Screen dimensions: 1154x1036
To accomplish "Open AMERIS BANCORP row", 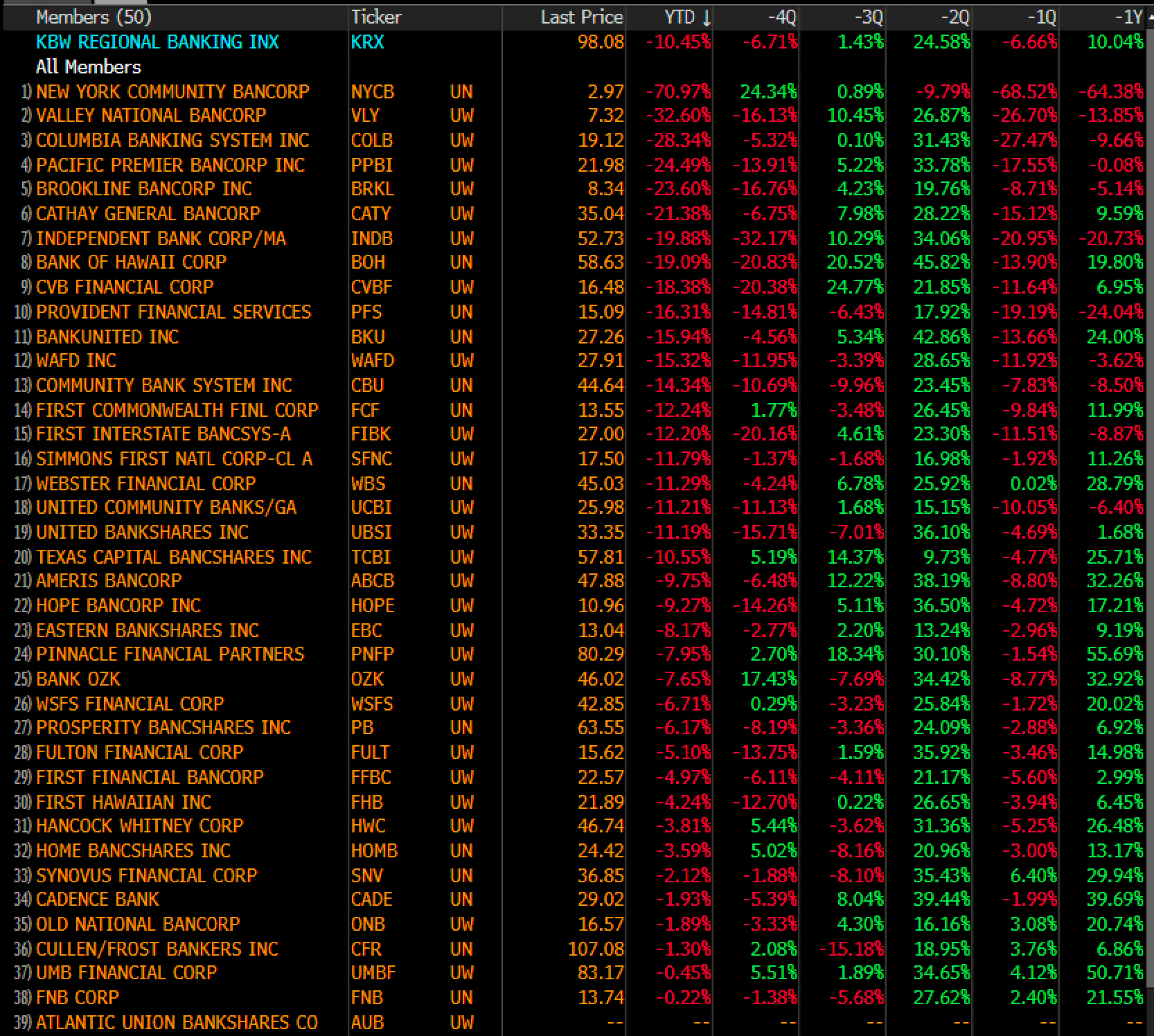I will (575, 581).
